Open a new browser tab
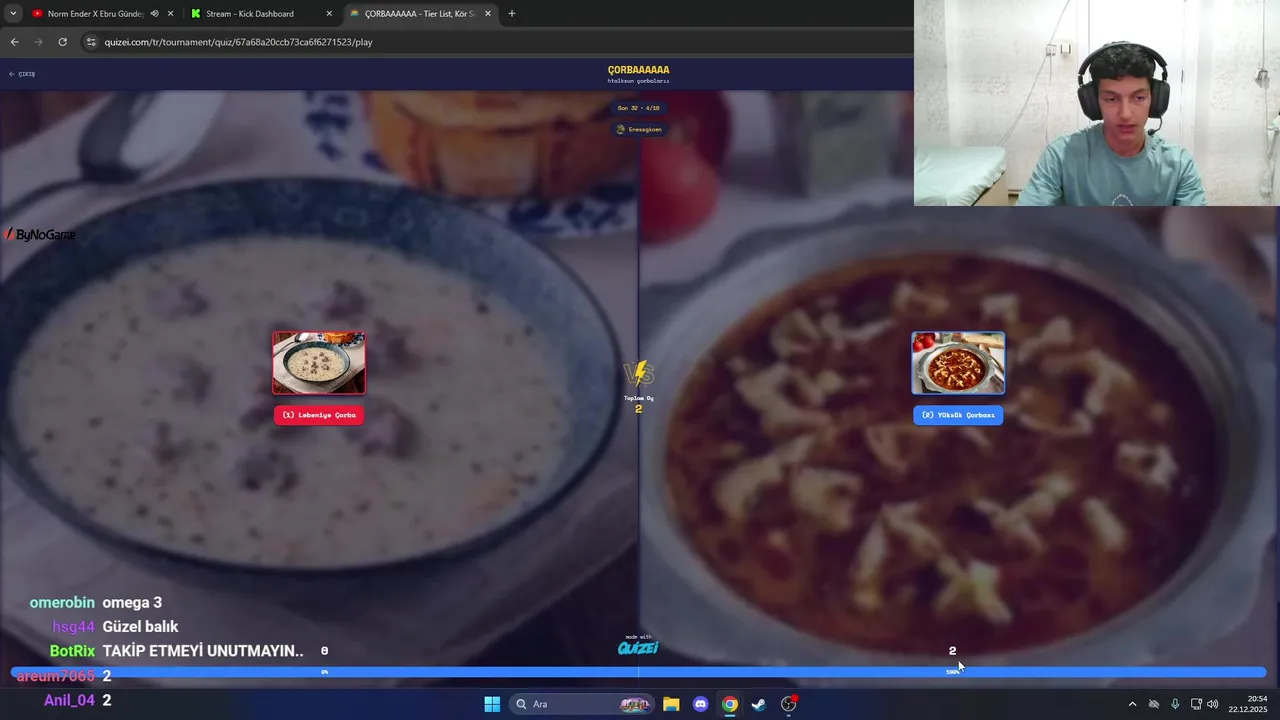Screen dimensions: 1280x720 [512, 14]
